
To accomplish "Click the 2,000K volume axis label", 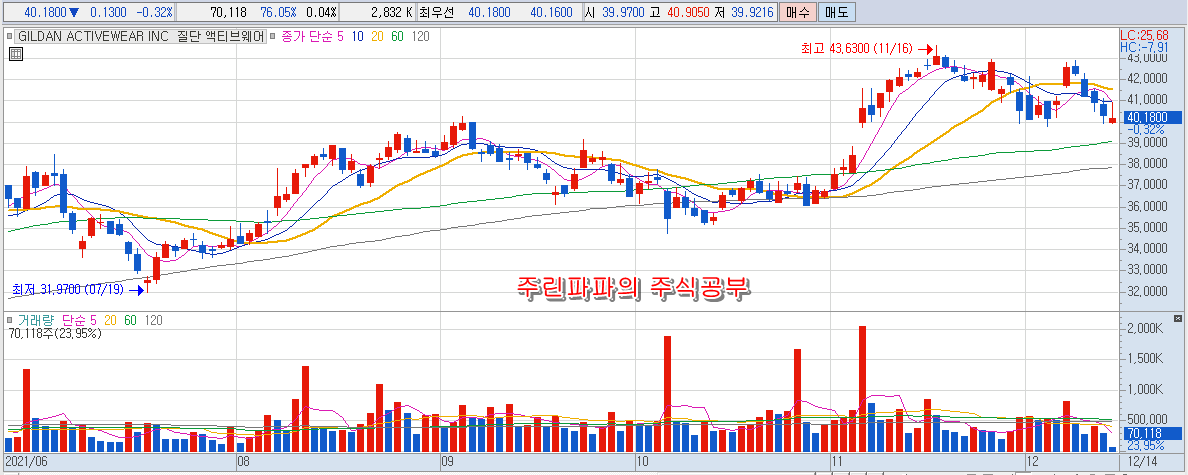I will pyautogui.click(x=1144, y=328).
